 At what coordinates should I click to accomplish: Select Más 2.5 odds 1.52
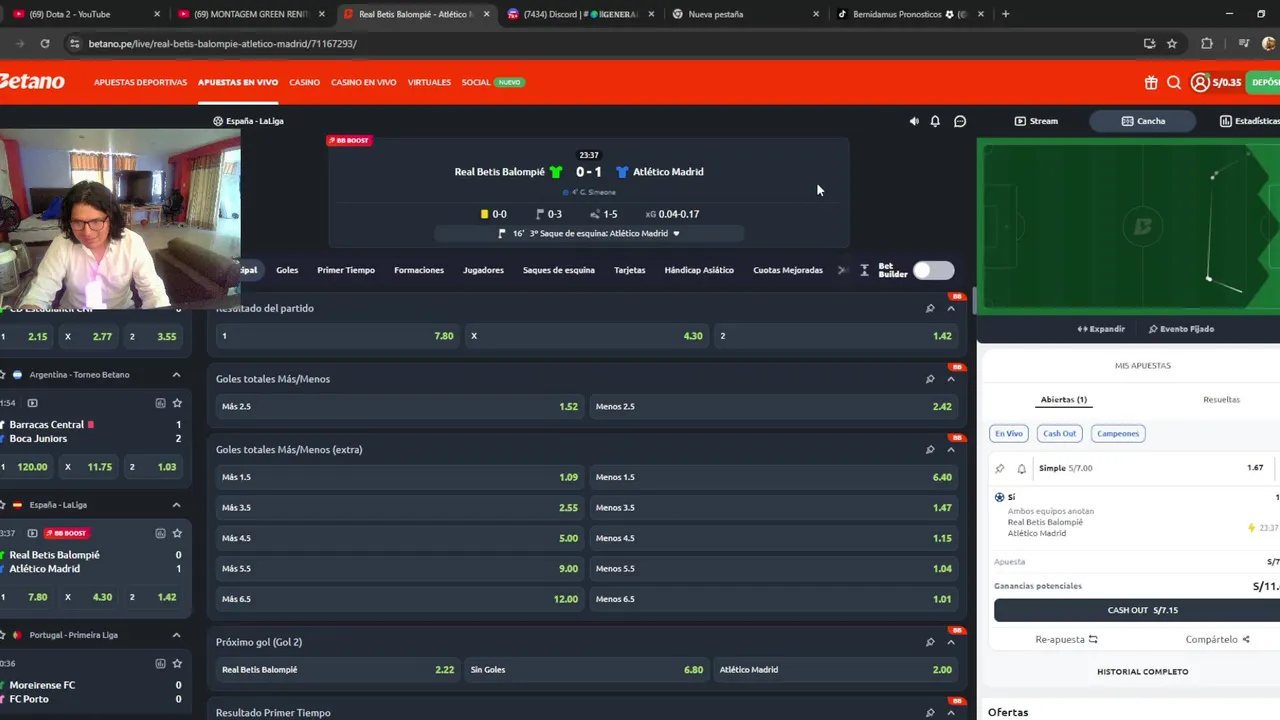(x=399, y=407)
